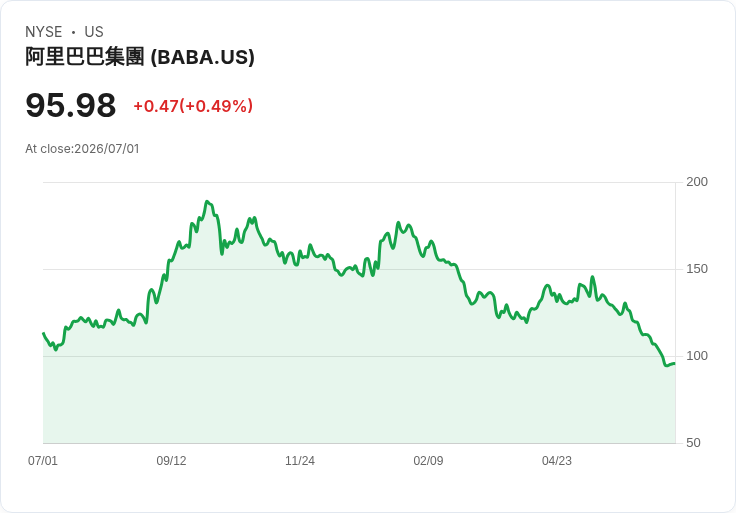Viewport: 736px width, 513px height.
Task: Click the stock name 阿里巴巴集團 (BABA.US)
Action: pyautogui.click(x=140, y=57)
